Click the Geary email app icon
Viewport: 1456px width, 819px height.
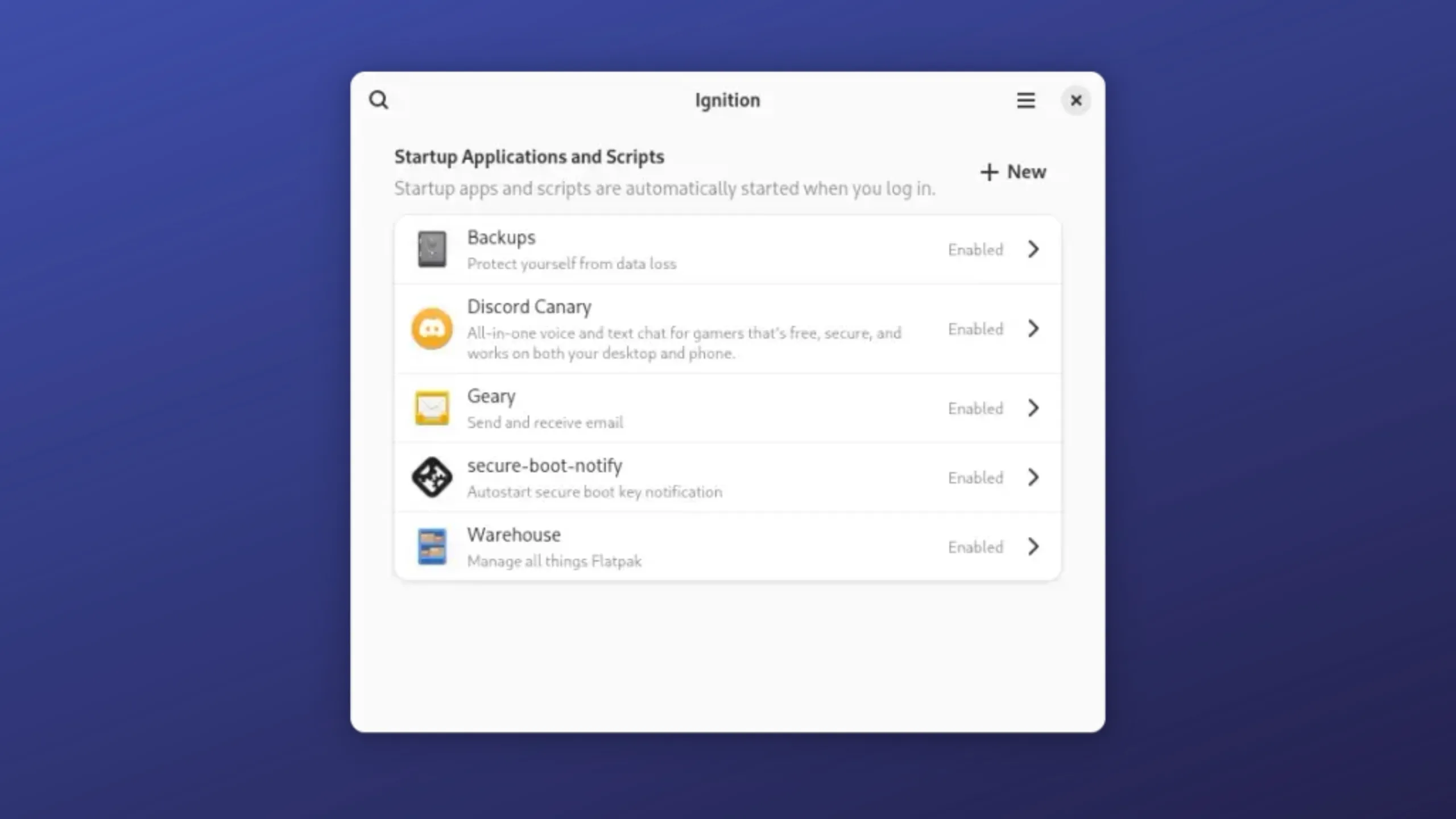[432, 408]
